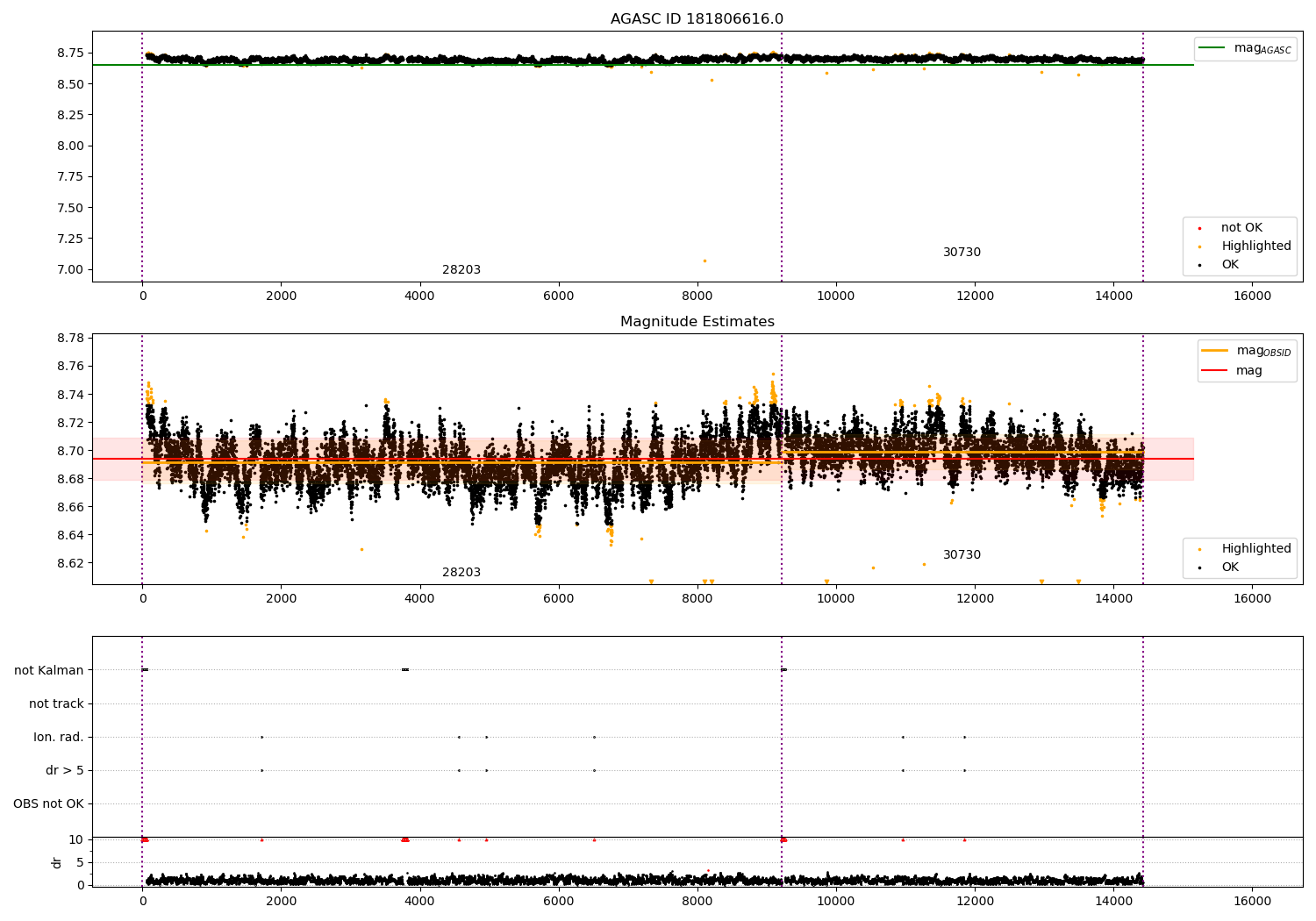Image resolution: width=1316 pixels, height=921 pixels.
Task: Click the 'Highlighted' legend entry in the magnitude estimates plot
Action: pos(1244,549)
